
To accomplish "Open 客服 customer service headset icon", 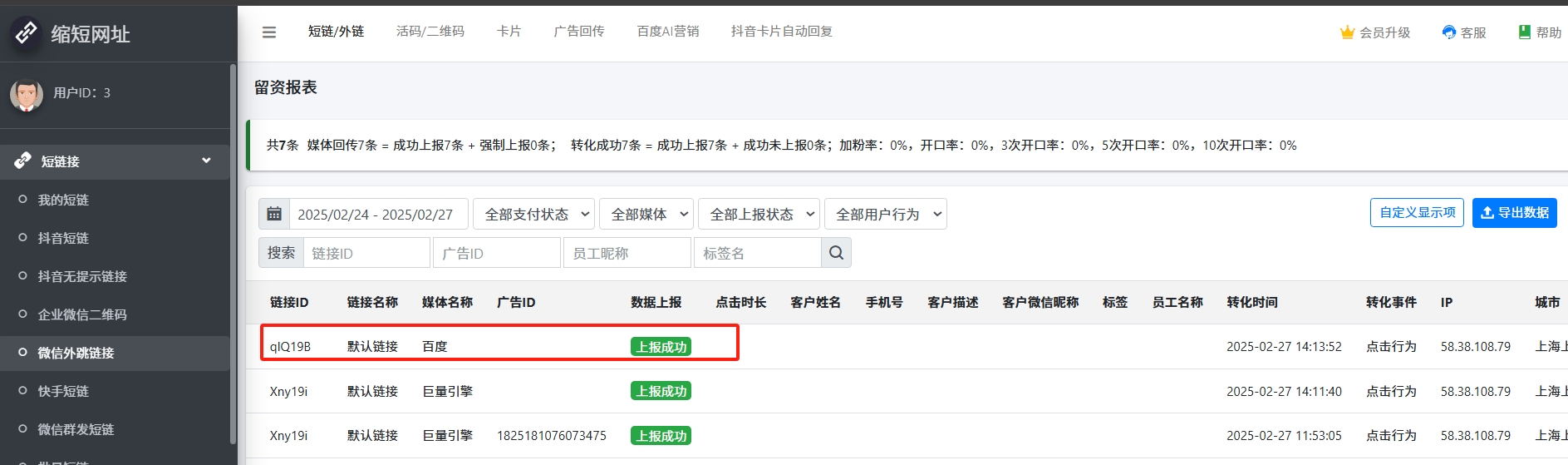I will [1449, 32].
